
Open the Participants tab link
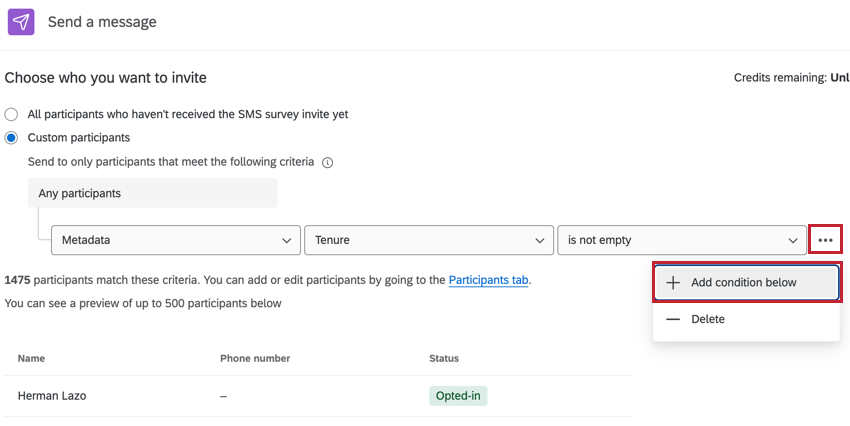coord(488,280)
